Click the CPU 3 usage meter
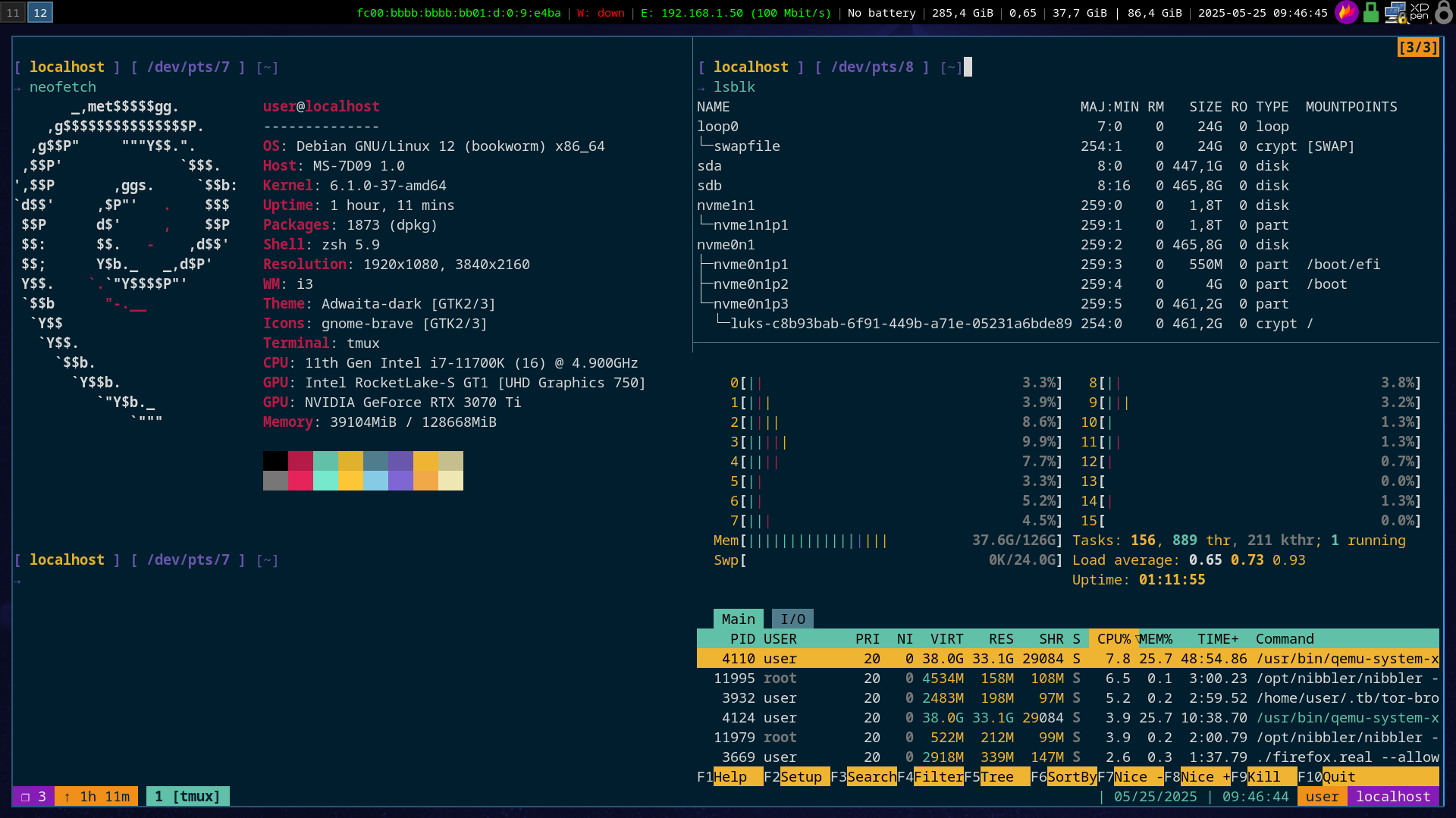 [896, 441]
